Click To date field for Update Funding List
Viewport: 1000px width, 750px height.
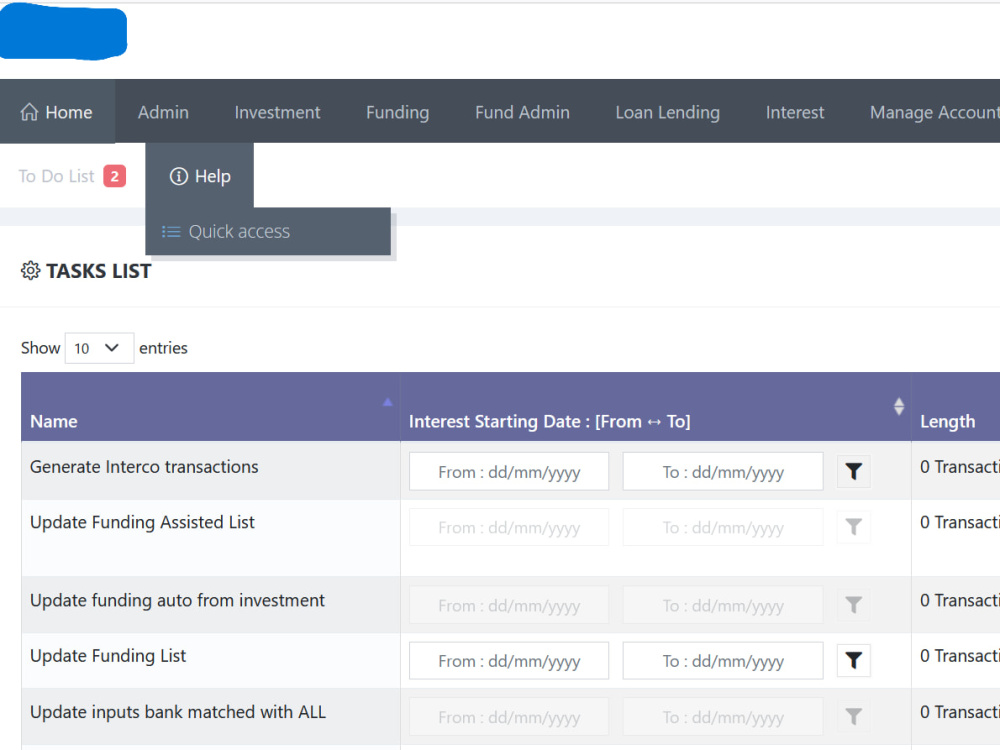click(x=723, y=660)
